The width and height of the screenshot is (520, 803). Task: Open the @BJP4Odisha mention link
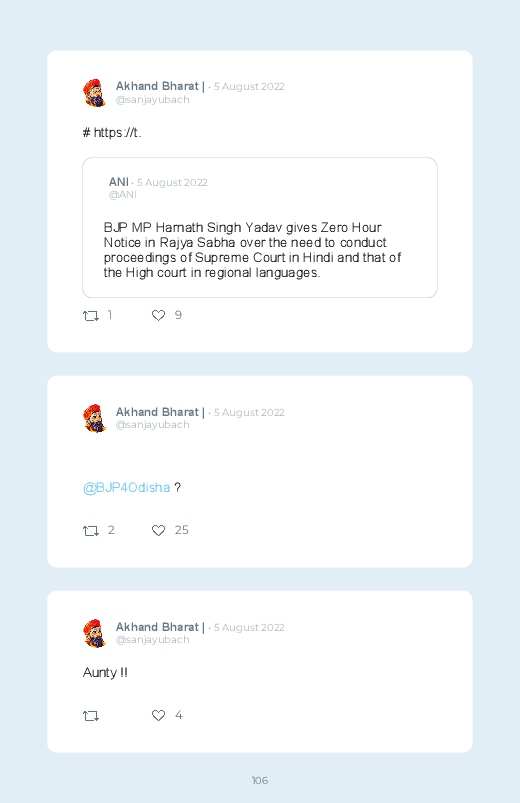pyautogui.click(x=126, y=488)
